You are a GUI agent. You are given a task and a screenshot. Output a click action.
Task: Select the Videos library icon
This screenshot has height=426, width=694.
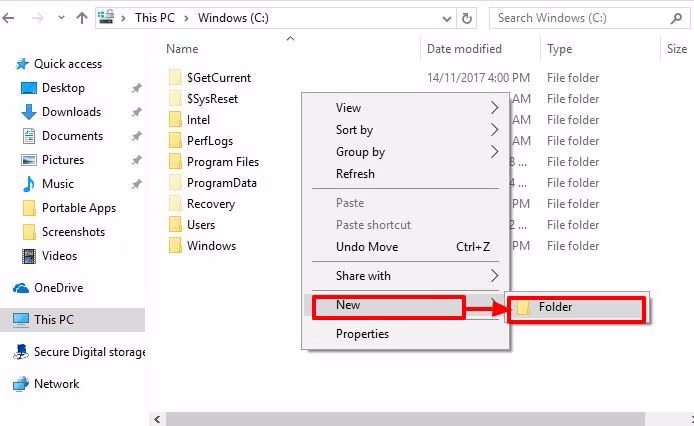pyautogui.click(x=29, y=256)
